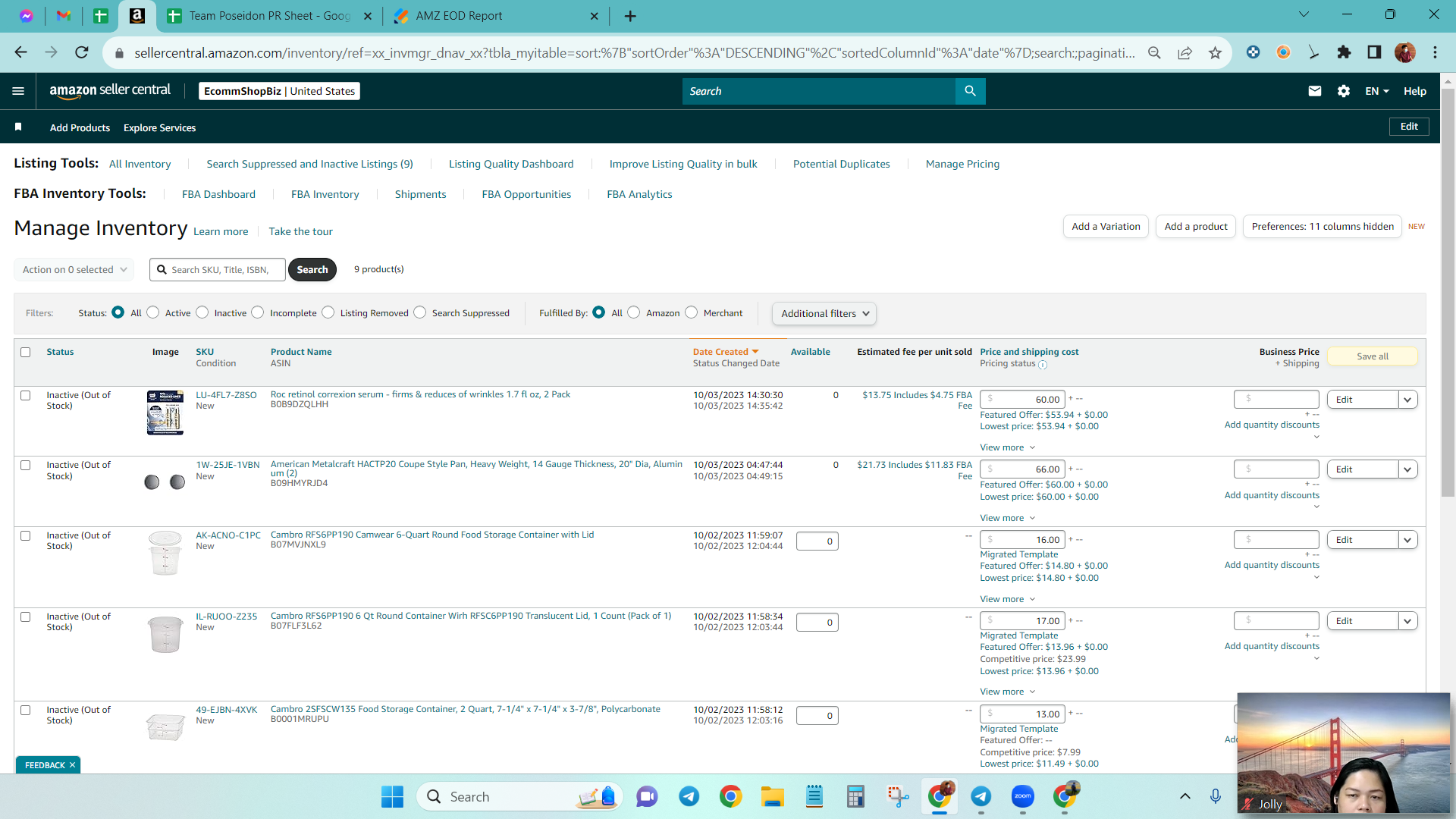The width and height of the screenshot is (1456, 819).
Task: Open Edit dropdown arrow for American Metalcraft row
Action: [1408, 469]
